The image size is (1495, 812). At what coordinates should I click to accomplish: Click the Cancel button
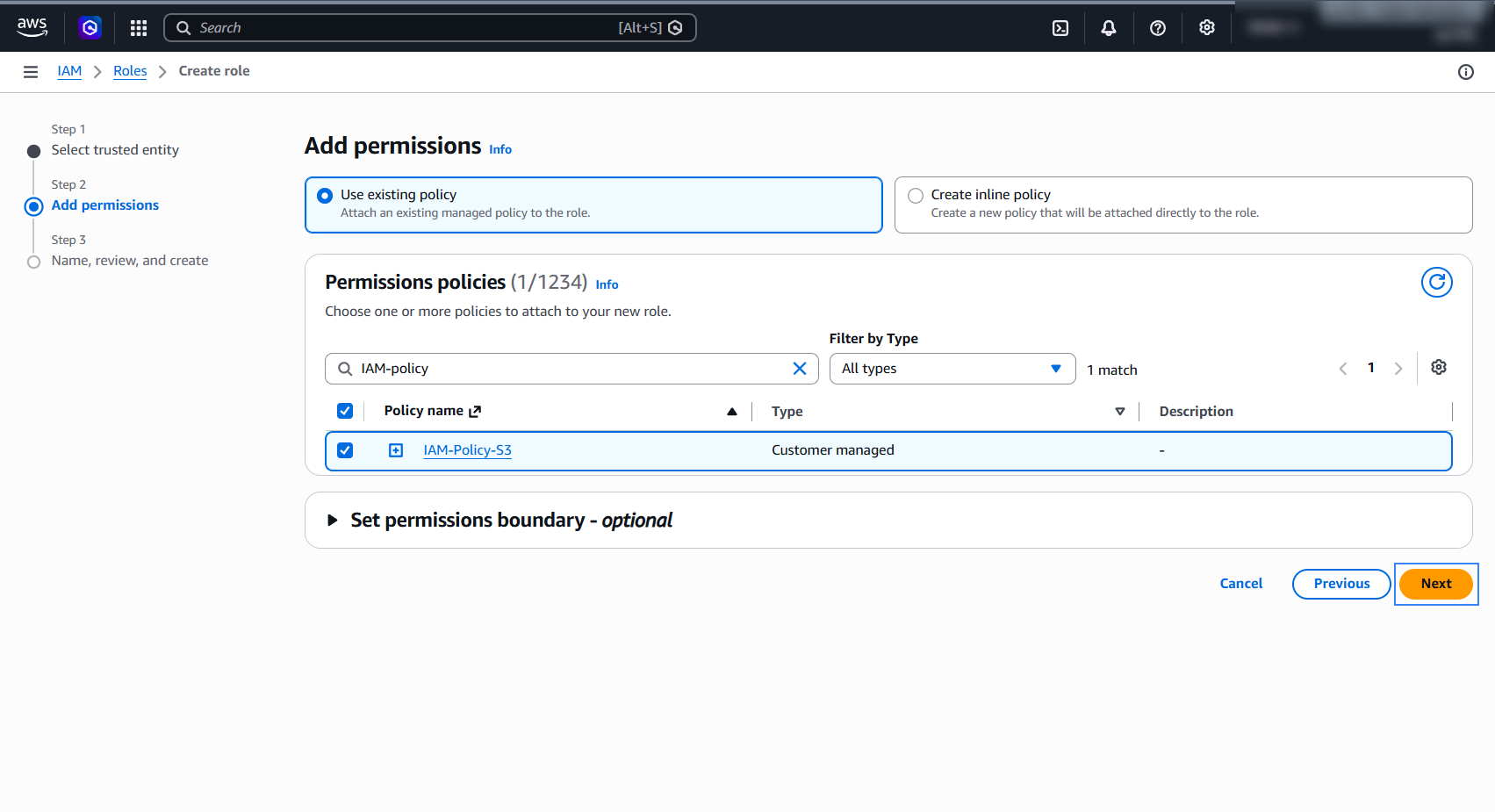1241,584
